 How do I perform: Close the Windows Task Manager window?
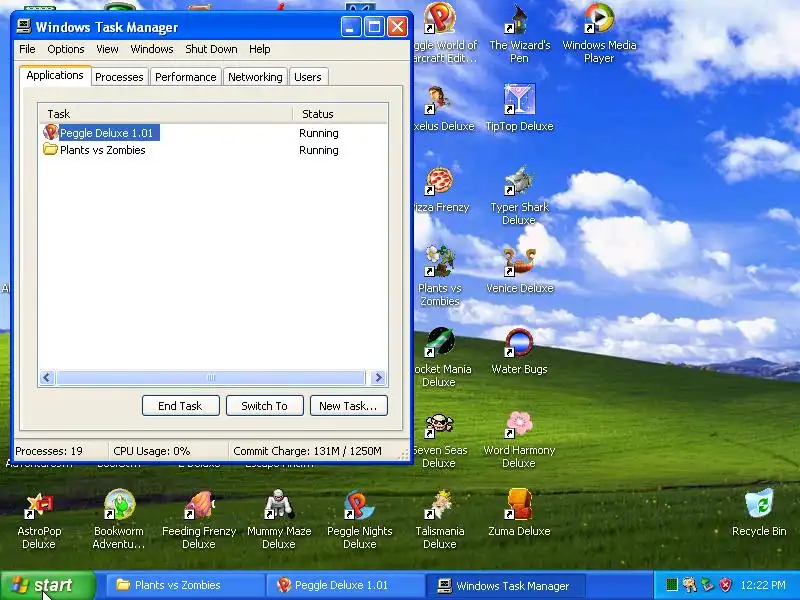397,27
